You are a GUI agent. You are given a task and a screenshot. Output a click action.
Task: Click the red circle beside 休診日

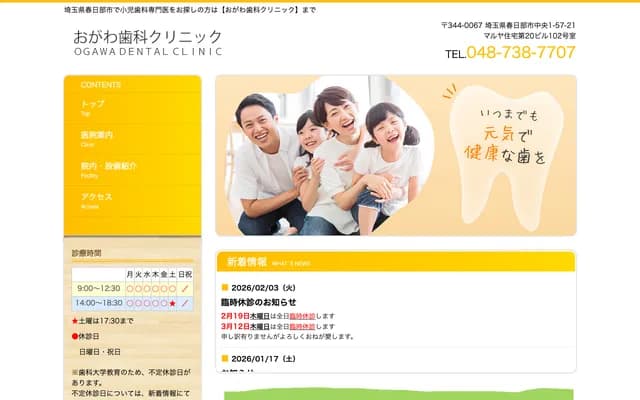point(75,336)
